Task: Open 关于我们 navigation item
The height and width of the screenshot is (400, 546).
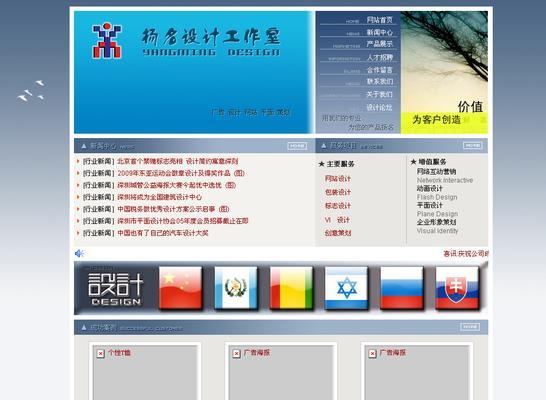Action: (x=380, y=94)
